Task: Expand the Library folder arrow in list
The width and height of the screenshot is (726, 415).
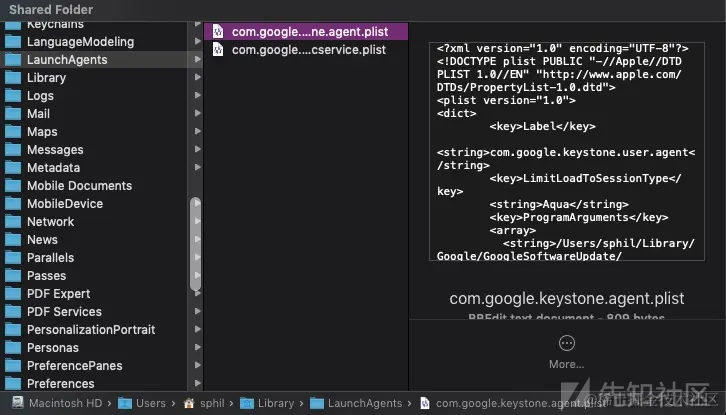Action: [198, 77]
